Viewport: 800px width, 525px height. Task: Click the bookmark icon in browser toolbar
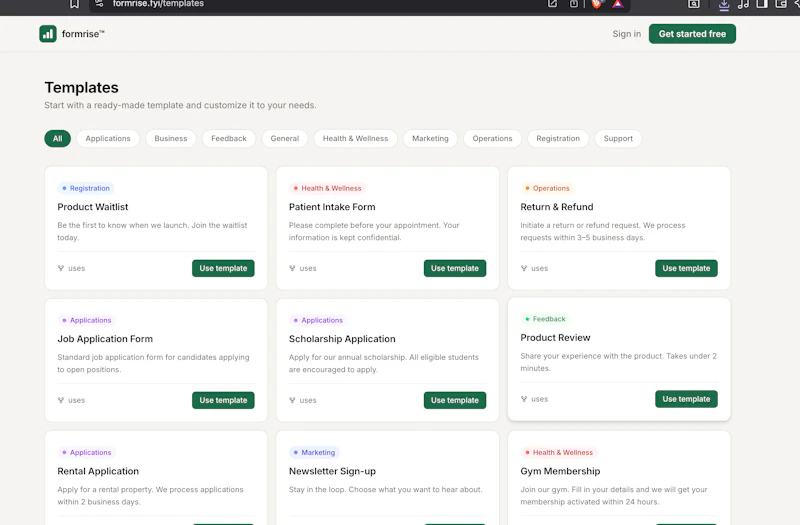74,4
